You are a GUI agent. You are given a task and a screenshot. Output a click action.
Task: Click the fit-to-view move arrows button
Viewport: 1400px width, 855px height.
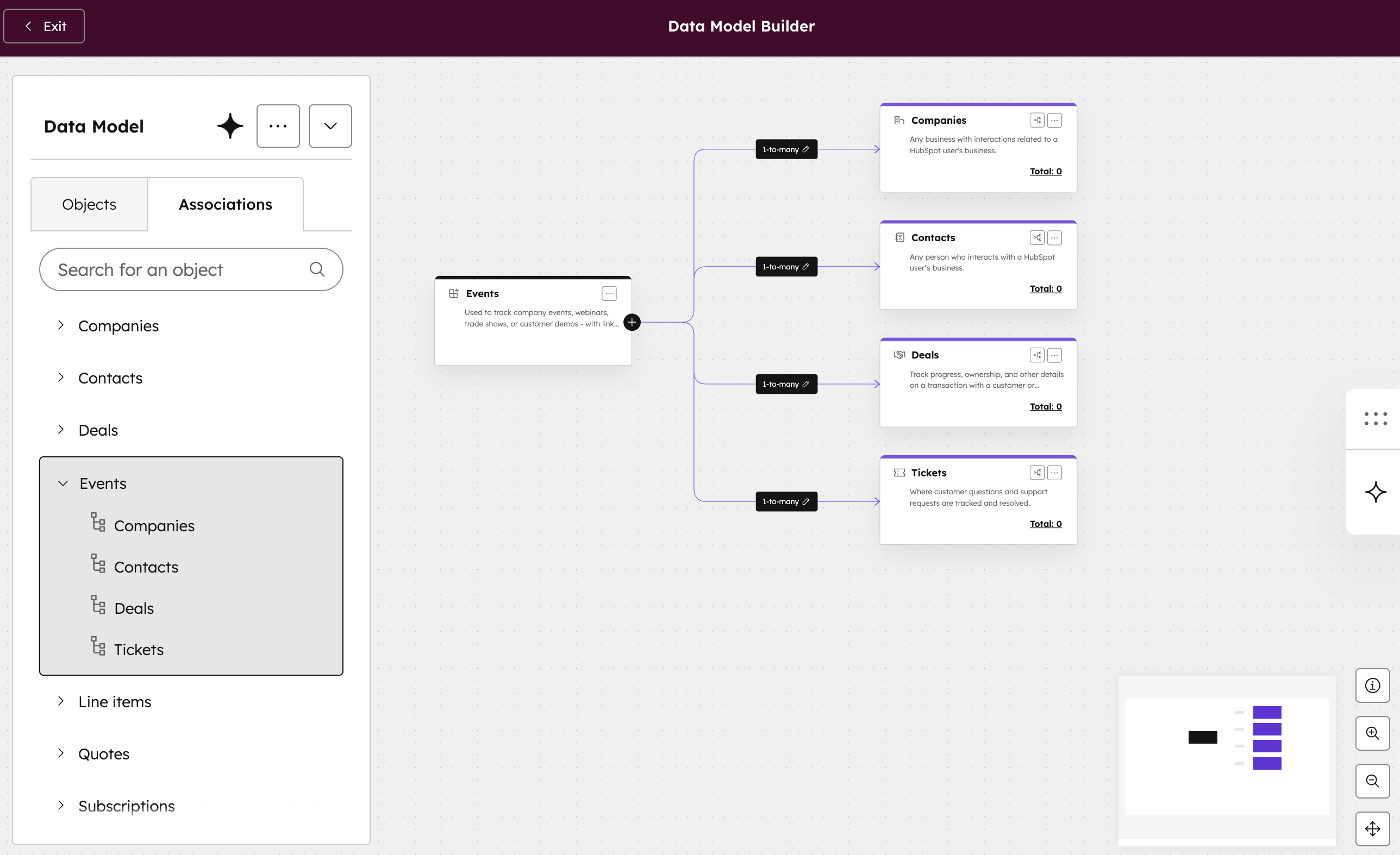click(1372, 828)
